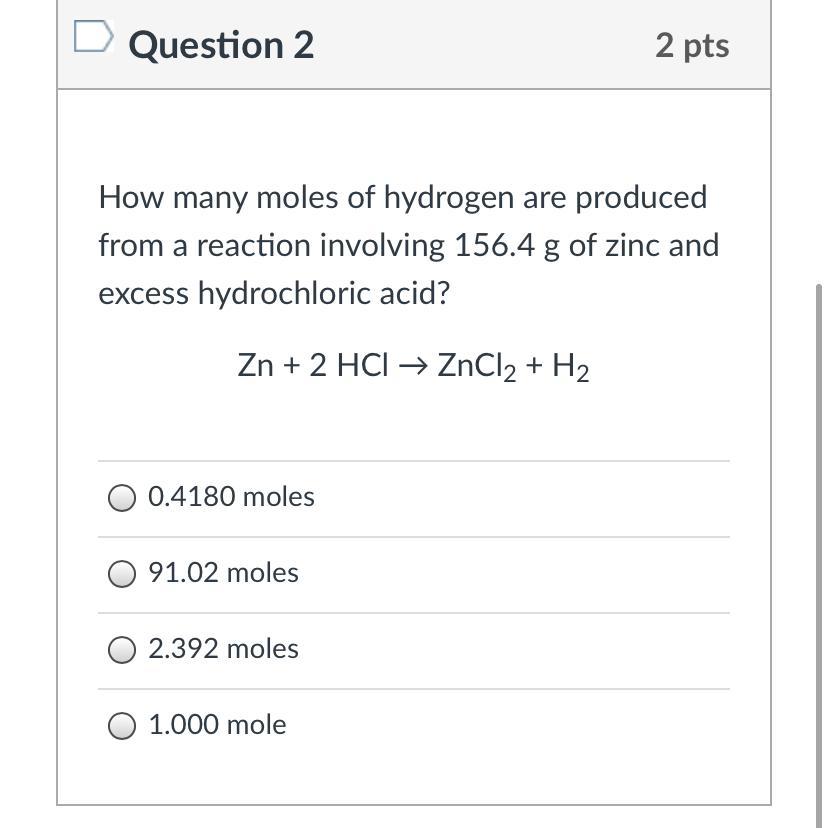
Task: Flag Question 2 using the flag icon
Action: coord(93,36)
